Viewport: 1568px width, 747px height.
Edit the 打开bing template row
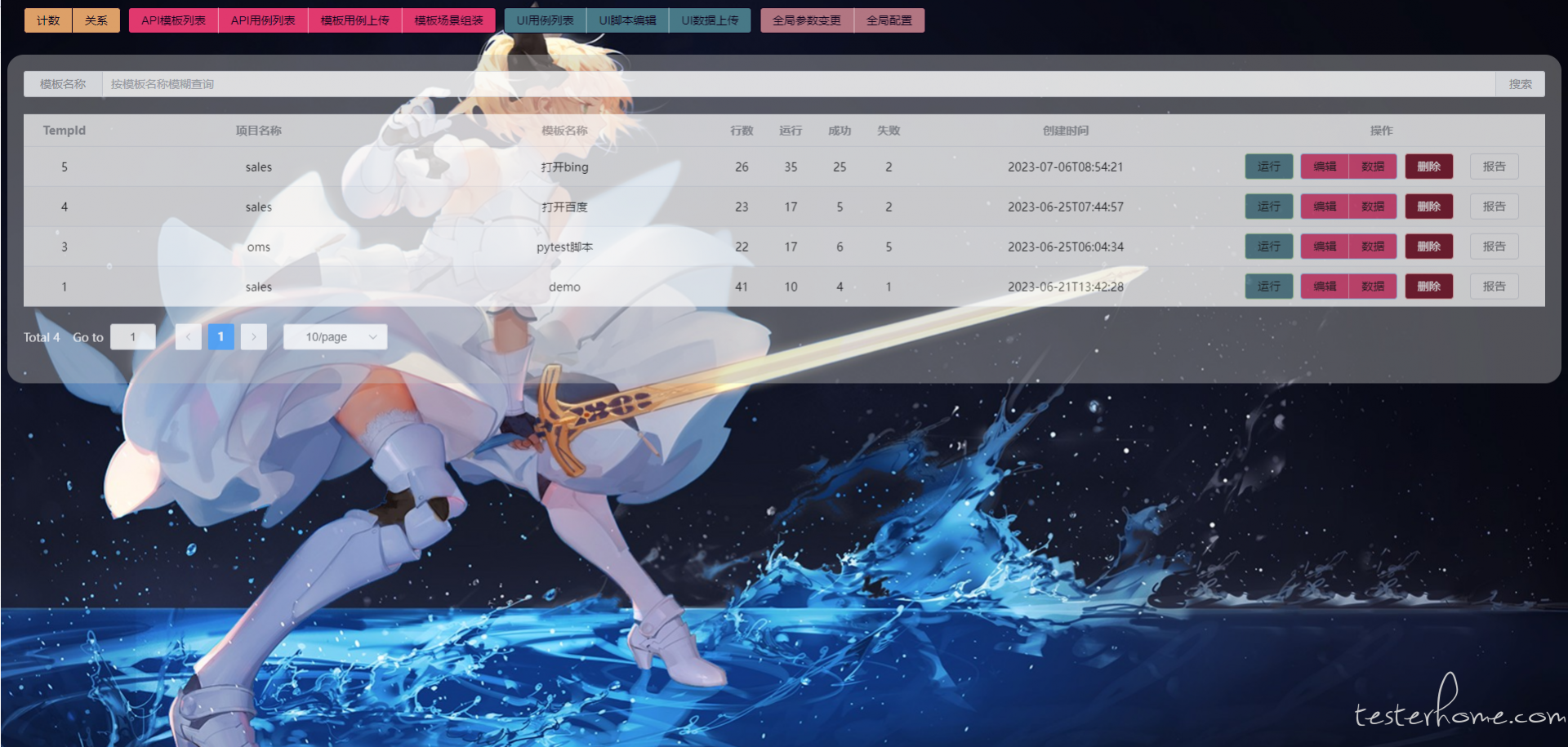1325,167
